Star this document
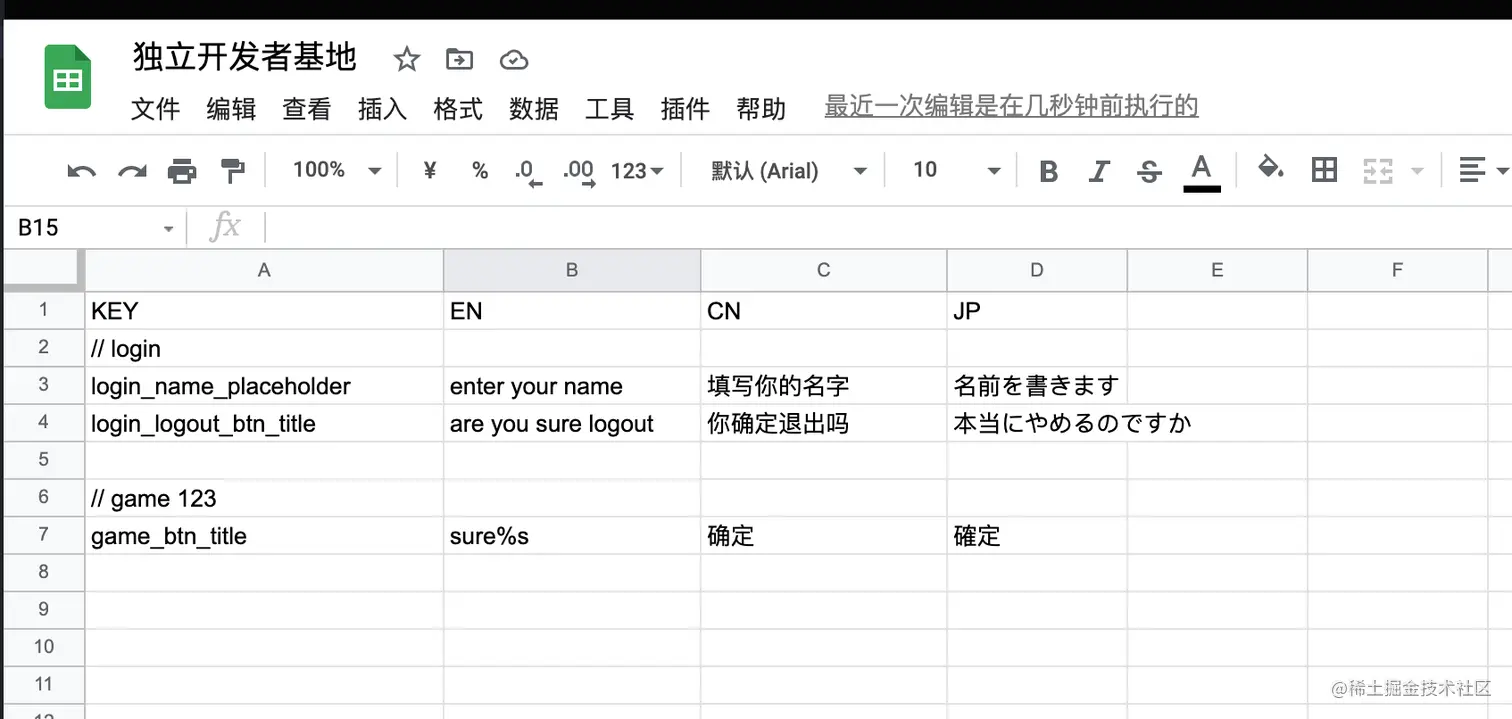The image size is (1512, 719). pyautogui.click(x=406, y=60)
